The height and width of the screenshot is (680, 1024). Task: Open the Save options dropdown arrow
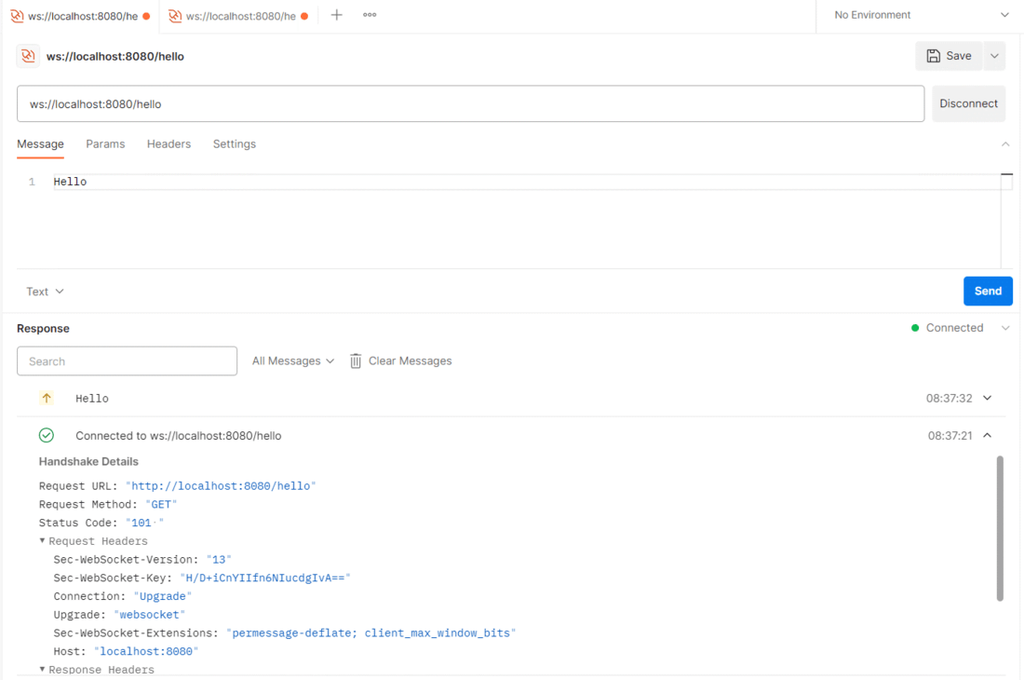[994, 56]
